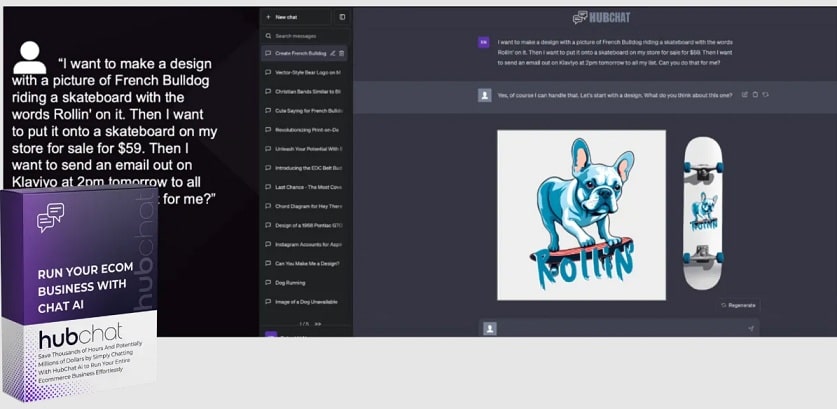Open the Unleash Your Potential chat

point(305,148)
